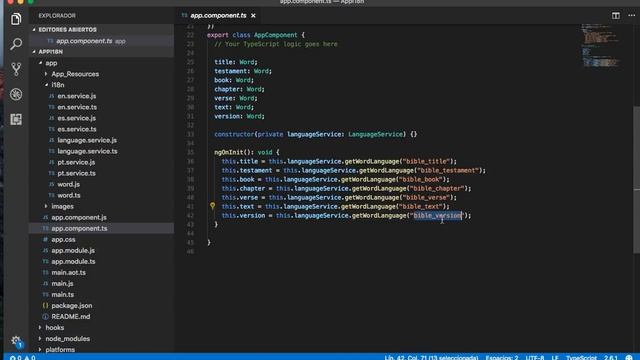Change language mode via TypeScript status entry
640x360 pixels.
[581, 357]
